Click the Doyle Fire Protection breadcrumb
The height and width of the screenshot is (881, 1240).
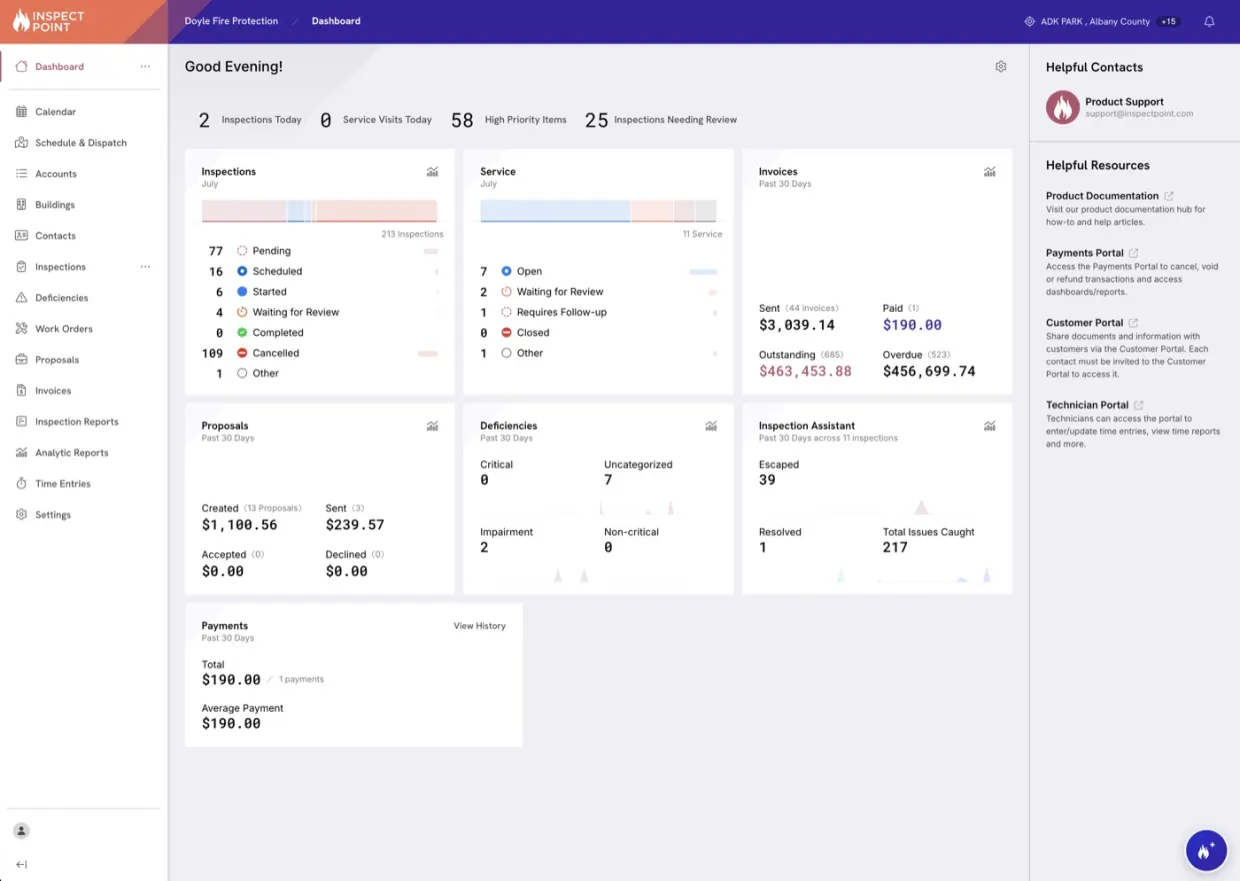(x=231, y=21)
